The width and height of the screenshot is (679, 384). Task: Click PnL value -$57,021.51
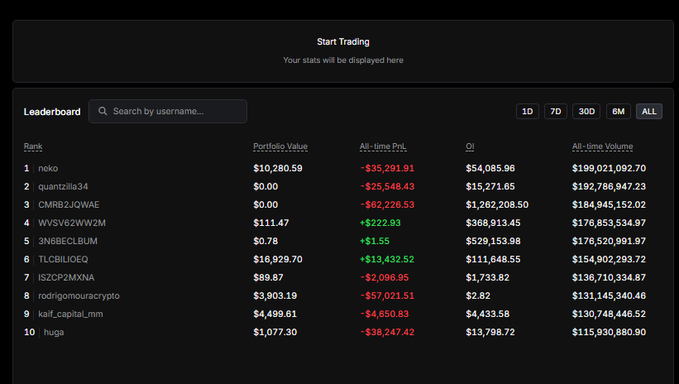click(x=387, y=296)
